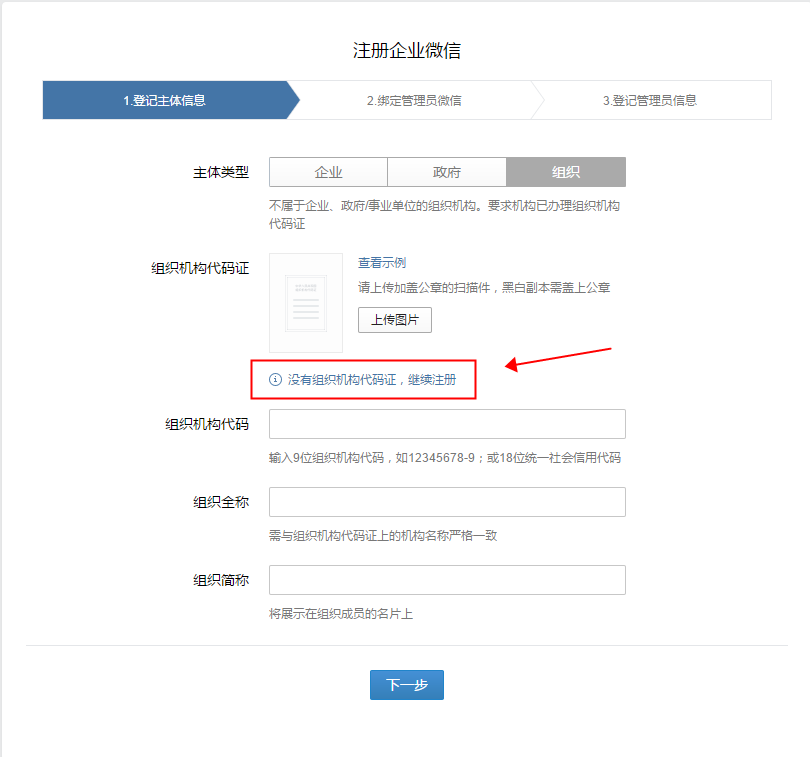Click the 组织简称 field label
The width and height of the screenshot is (810, 757).
[221, 580]
